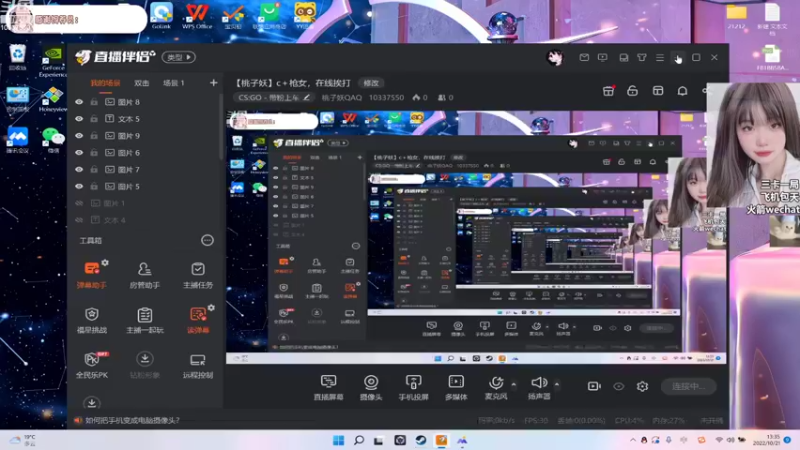
Task: Show hidden system tray icons
Action: pos(633,440)
